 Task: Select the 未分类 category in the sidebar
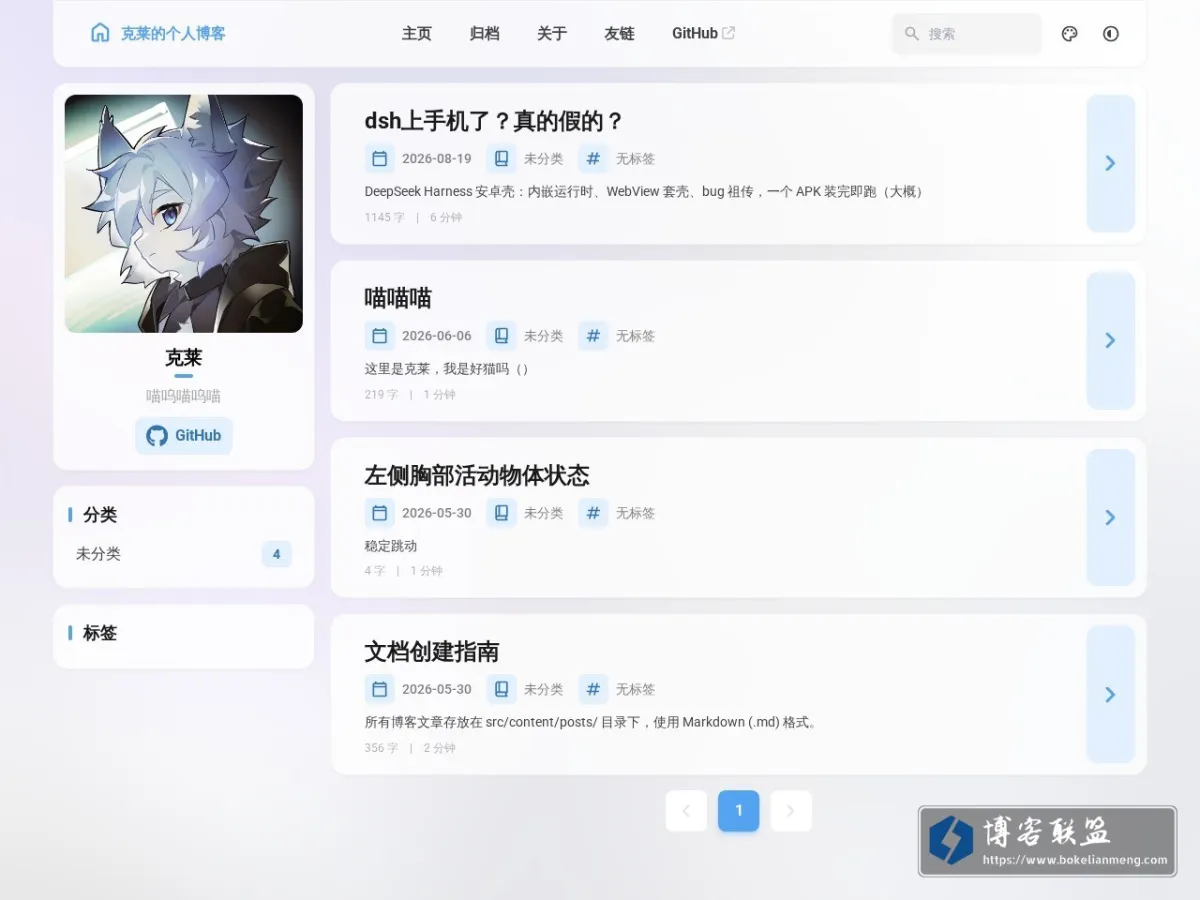pyautogui.click(x=184, y=554)
